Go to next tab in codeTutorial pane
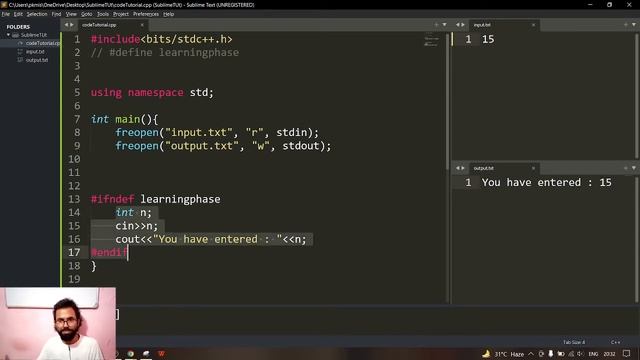The width and height of the screenshot is (640, 360). click(72, 25)
